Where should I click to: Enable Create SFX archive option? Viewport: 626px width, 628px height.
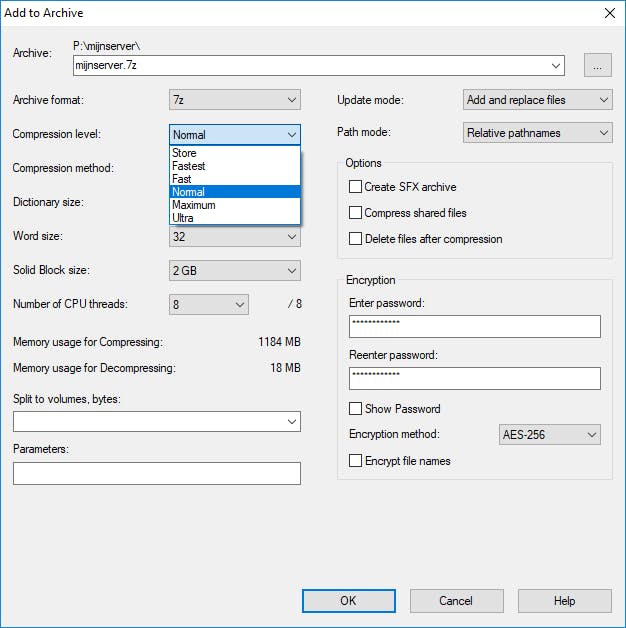[x=355, y=187]
